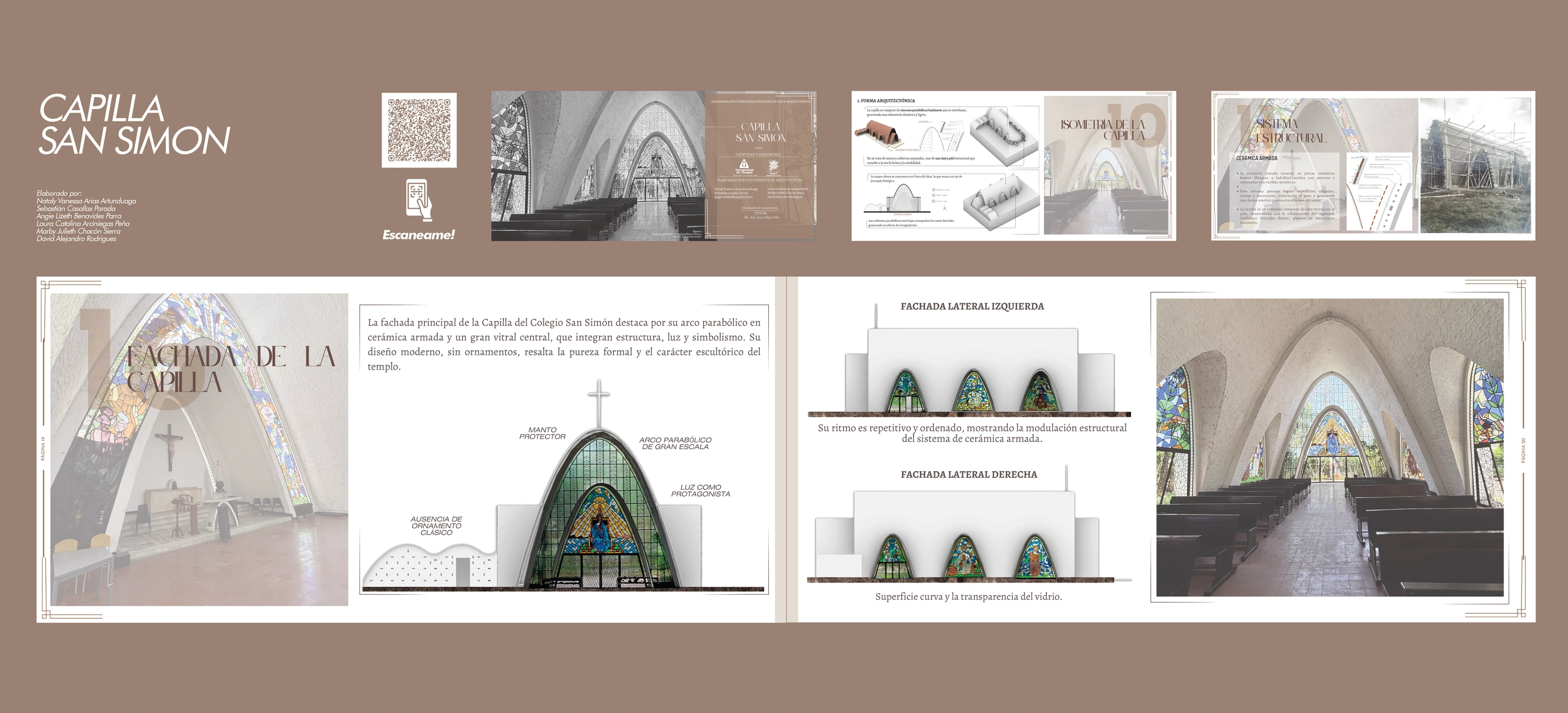Click the 'CAPILLA SAN SIMON' main title

[134, 125]
